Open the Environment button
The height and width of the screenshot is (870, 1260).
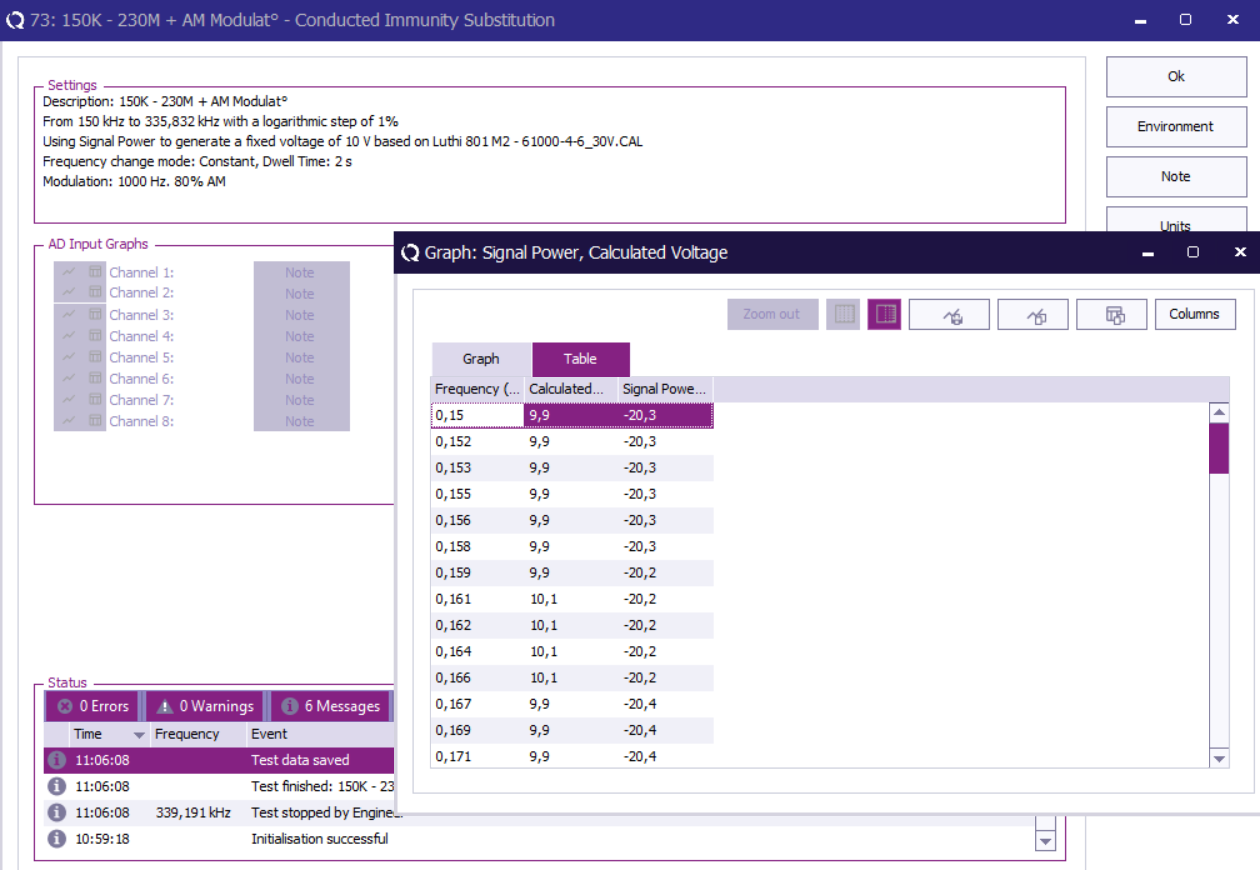(1176, 126)
